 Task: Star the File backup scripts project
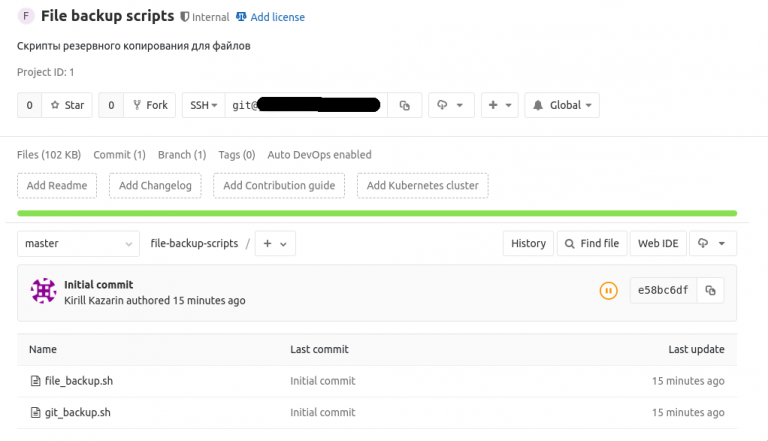67,105
